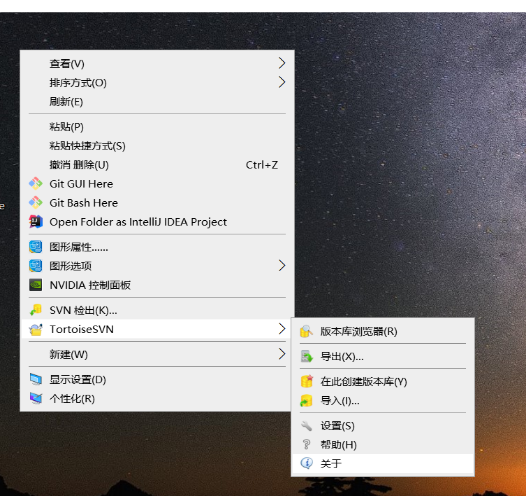This screenshot has width=526, height=497.
Task: Expand the 查看(V) submenu arrow
Action: tap(282, 63)
